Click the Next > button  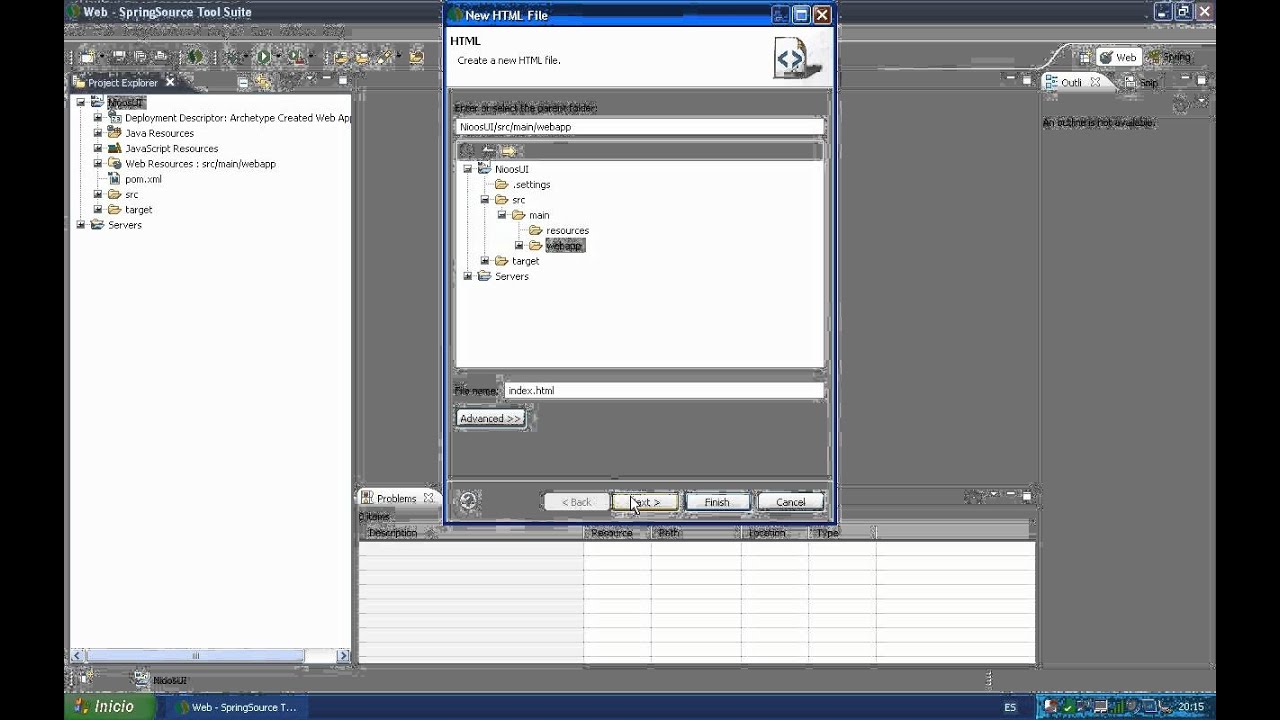pyautogui.click(x=645, y=502)
